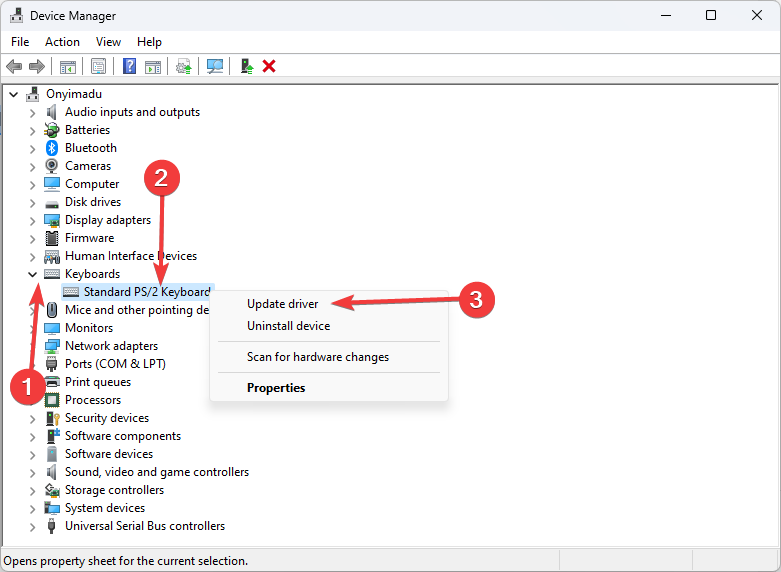The height and width of the screenshot is (572, 781).
Task: Click the red X Uninstall device icon
Action: click(x=269, y=66)
